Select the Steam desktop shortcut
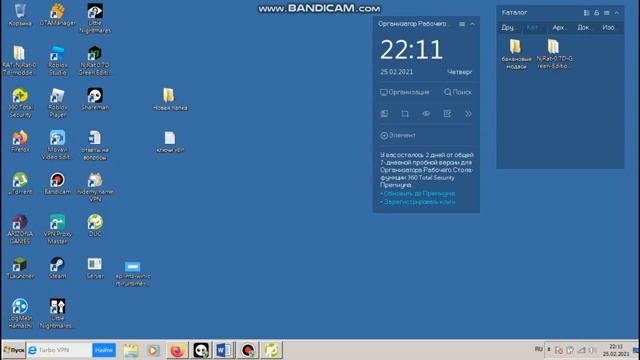Image resolution: width=640 pixels, height=360 pixels. click(x=58, y=268)
